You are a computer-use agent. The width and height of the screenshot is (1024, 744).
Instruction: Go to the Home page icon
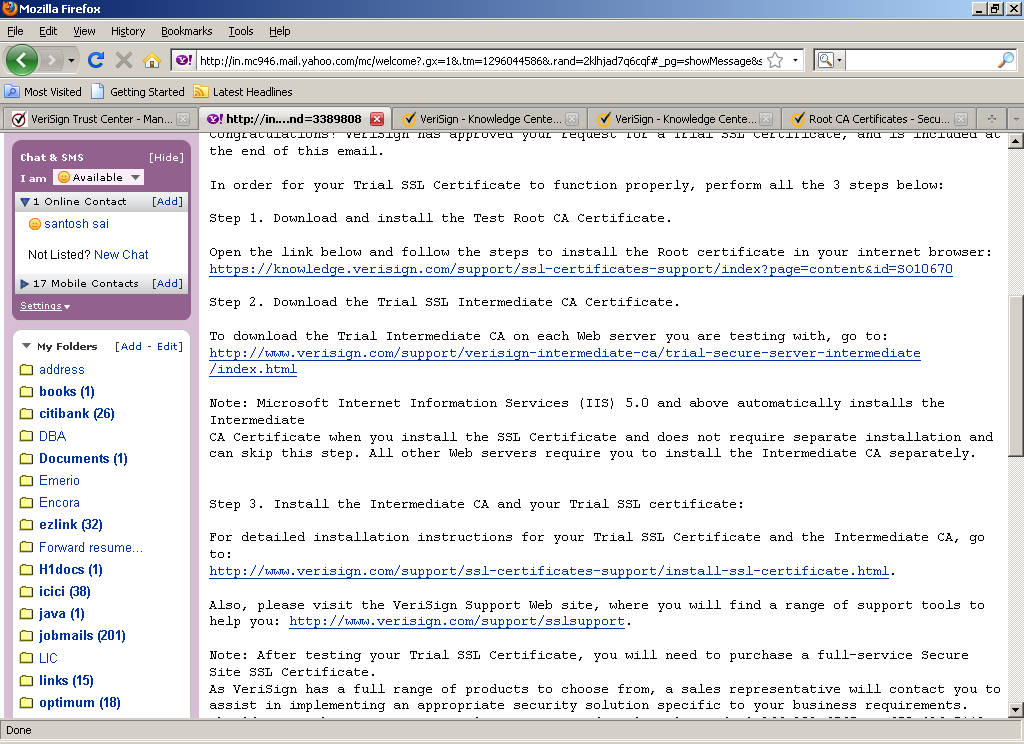click(x=152, y=60)
